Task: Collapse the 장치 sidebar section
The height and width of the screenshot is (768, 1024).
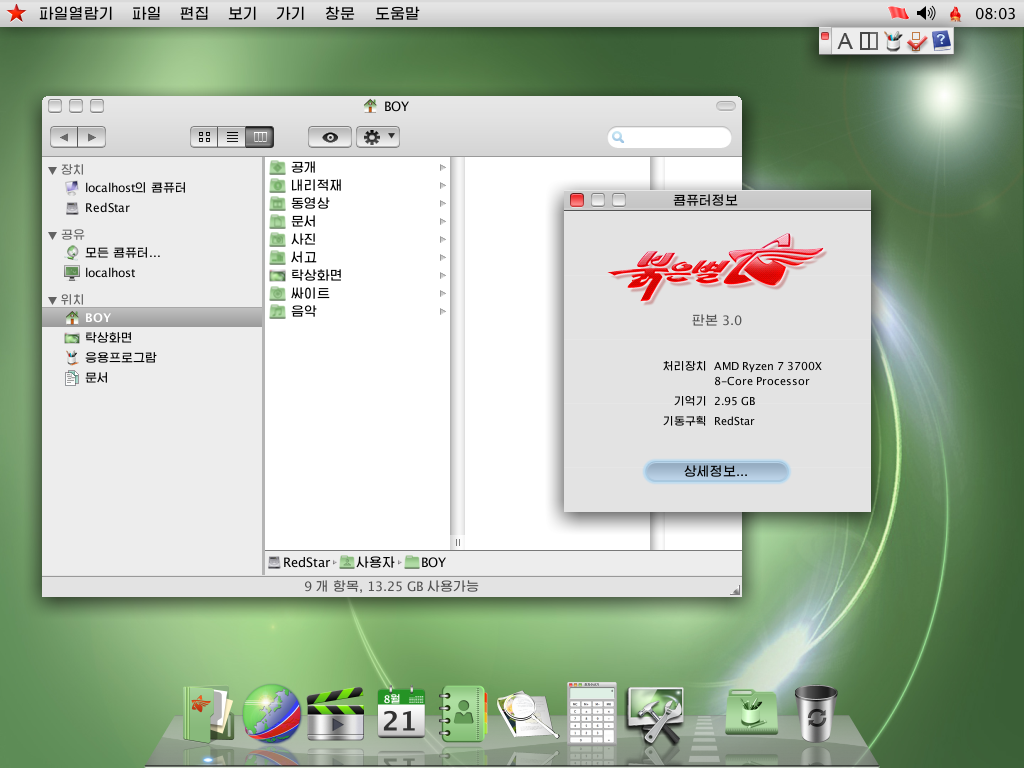Action: pyautogui.click(x=52, y=170)
